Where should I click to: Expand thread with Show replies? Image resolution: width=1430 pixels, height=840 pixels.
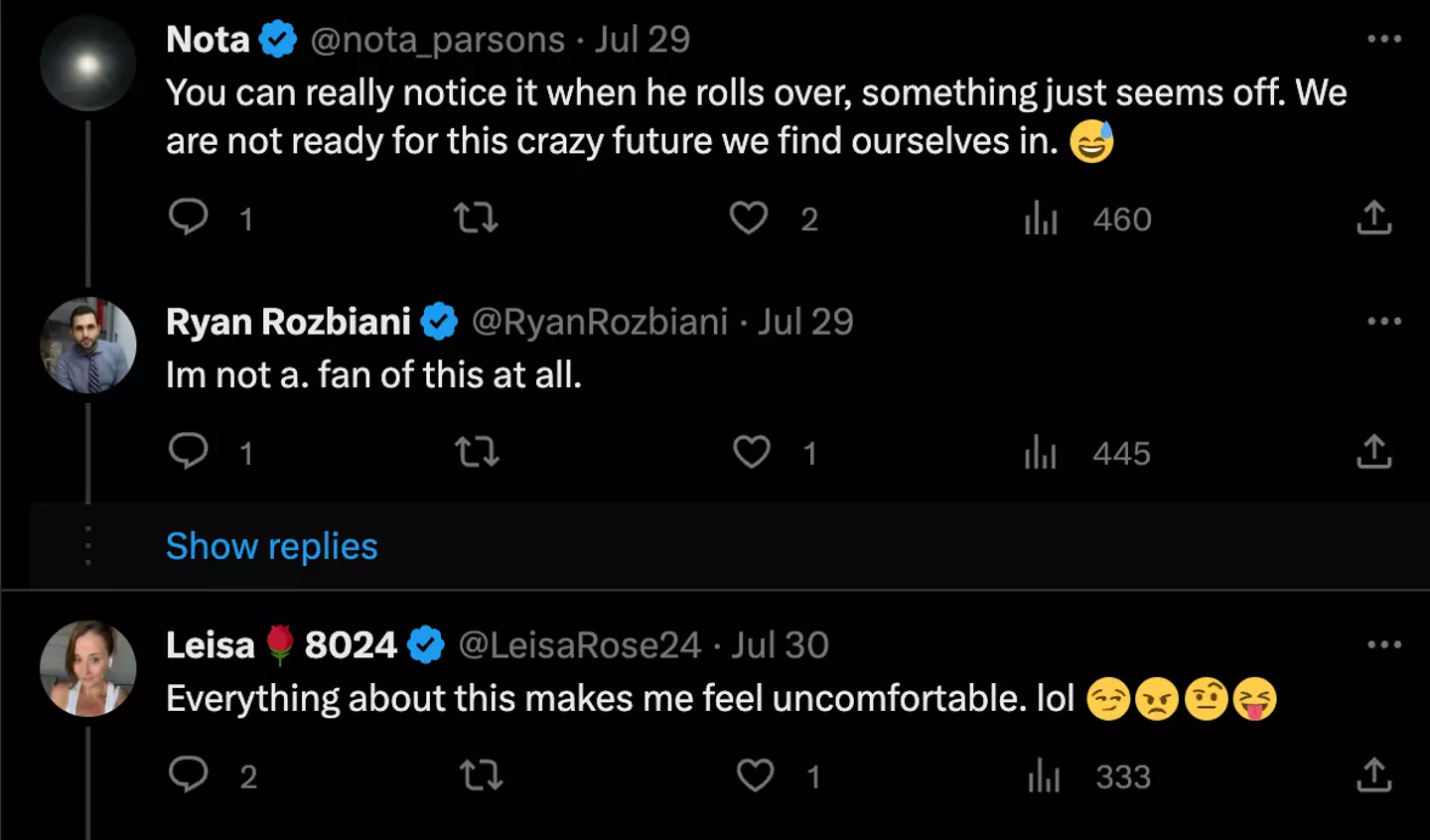pyautogui.click(x=271, y=546)
